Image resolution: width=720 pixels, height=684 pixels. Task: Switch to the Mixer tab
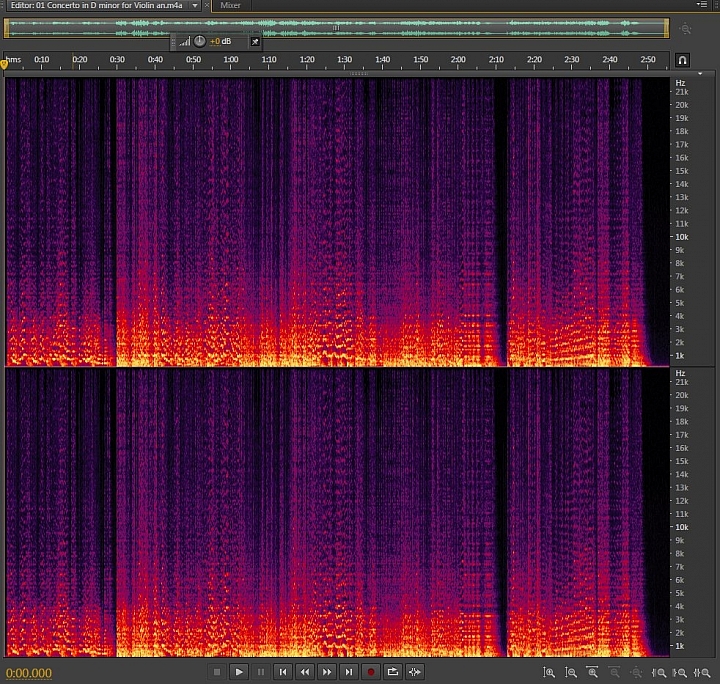click(230, 5)
